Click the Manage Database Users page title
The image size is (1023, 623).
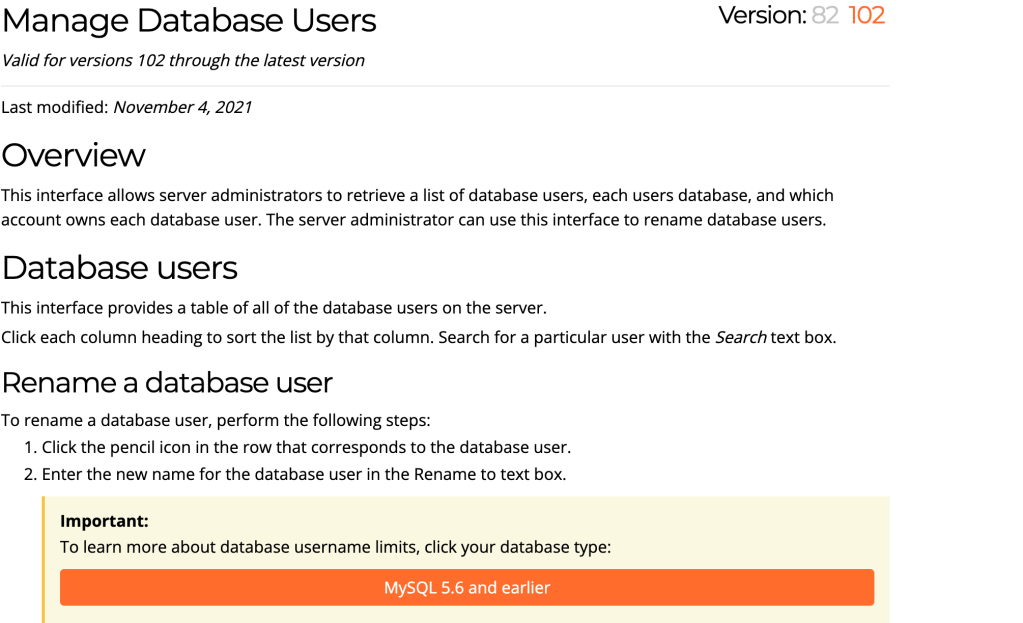pyautogui.click(x=189, y=20)
